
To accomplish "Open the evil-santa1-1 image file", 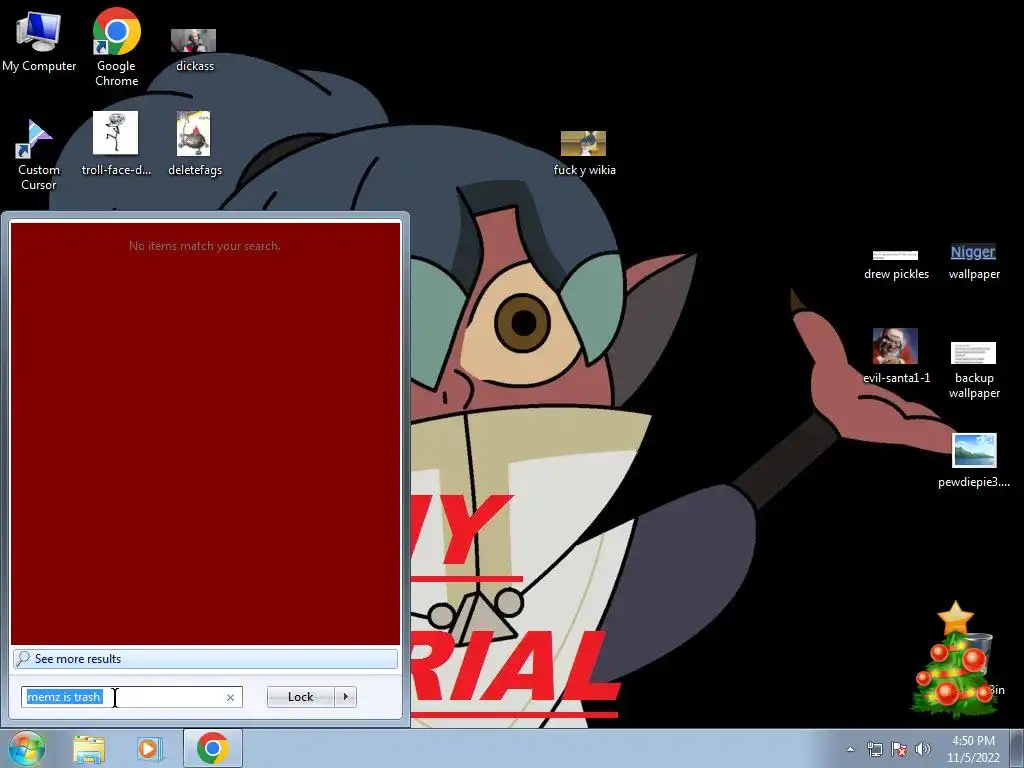I will 896,356.
